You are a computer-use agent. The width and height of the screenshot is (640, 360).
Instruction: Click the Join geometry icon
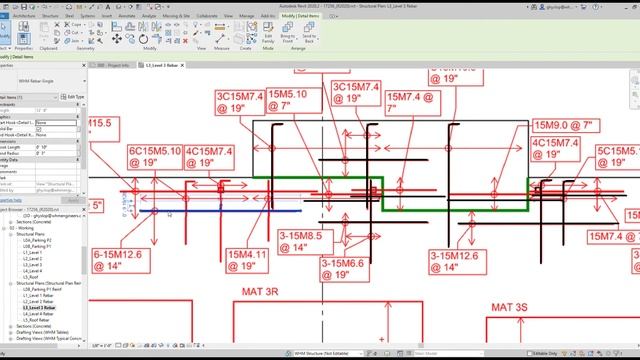[67, 41]
